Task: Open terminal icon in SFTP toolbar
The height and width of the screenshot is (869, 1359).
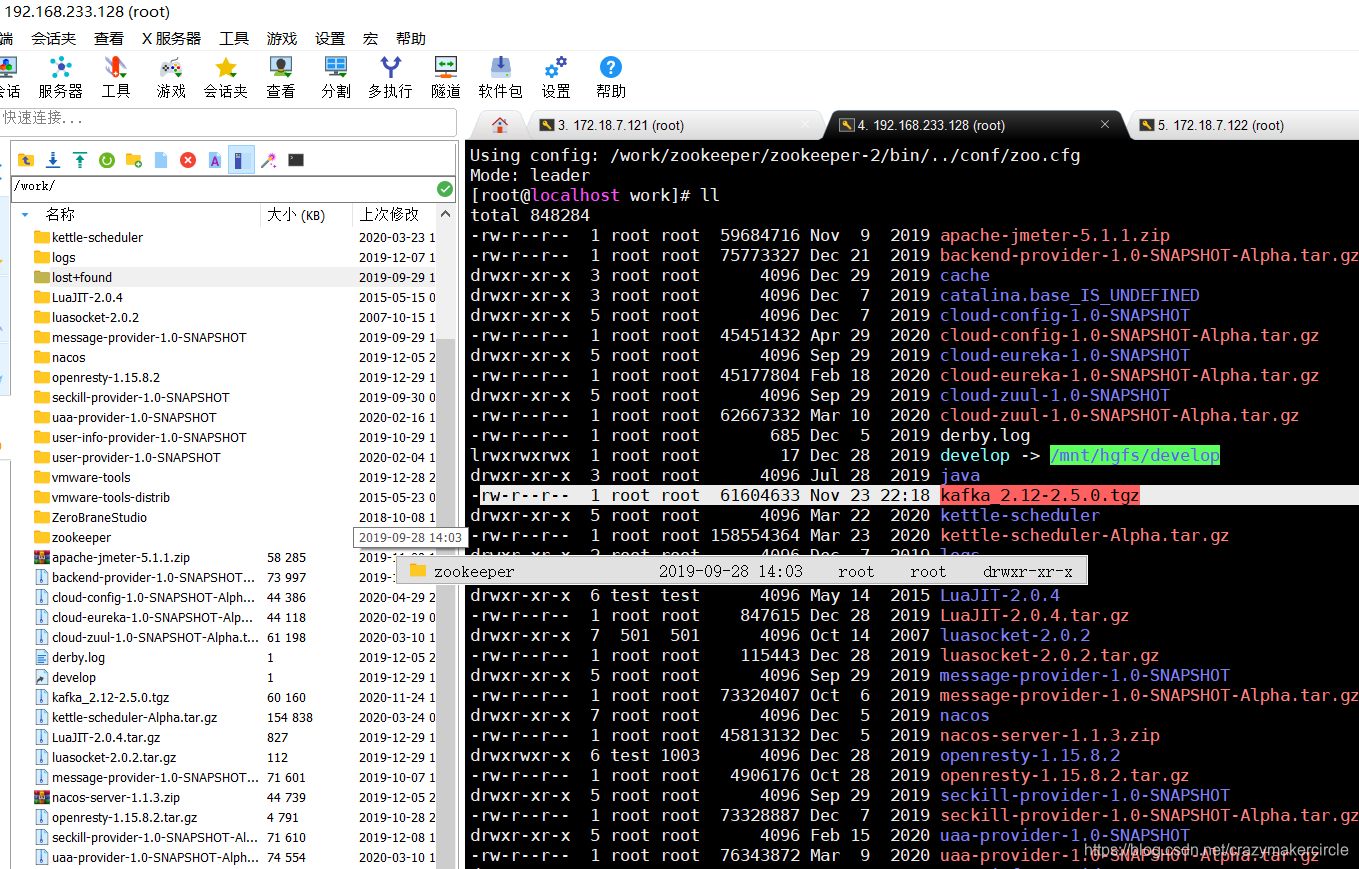Action: [x=296, y=160]
